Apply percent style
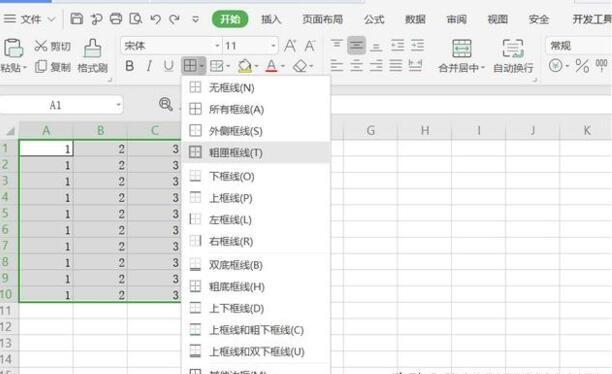This screenshot has width=612, height=374. click(582, 66)
